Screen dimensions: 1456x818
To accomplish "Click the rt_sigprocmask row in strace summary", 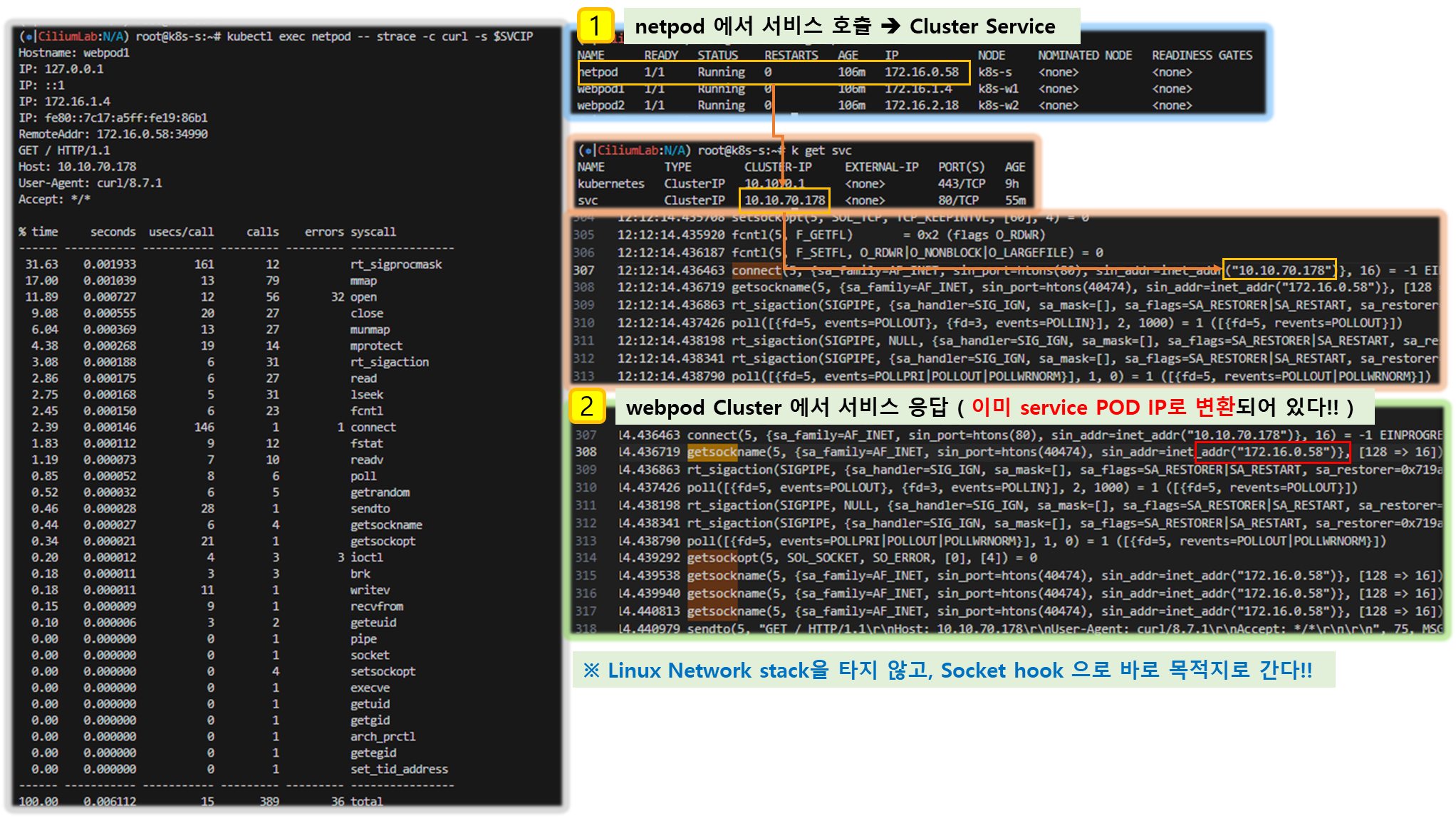I will [x=395, y=264].
